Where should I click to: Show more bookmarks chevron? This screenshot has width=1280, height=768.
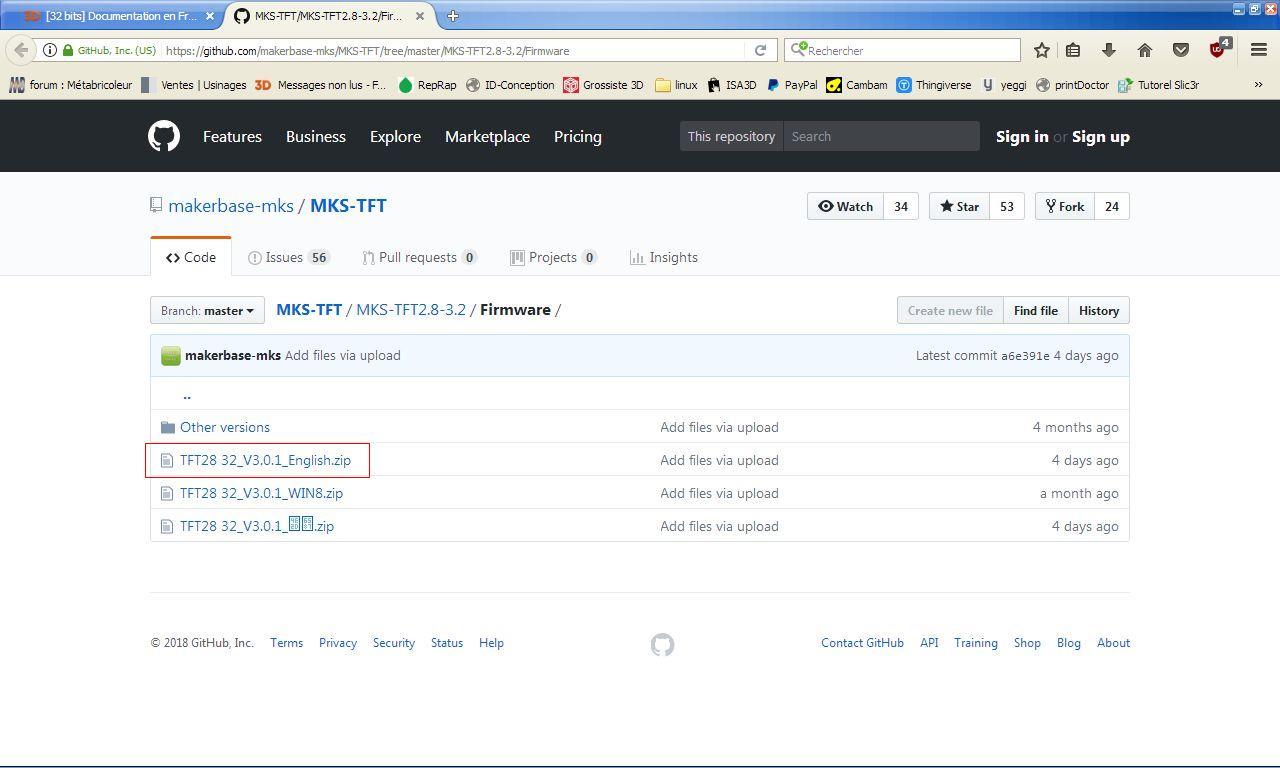1258,85
